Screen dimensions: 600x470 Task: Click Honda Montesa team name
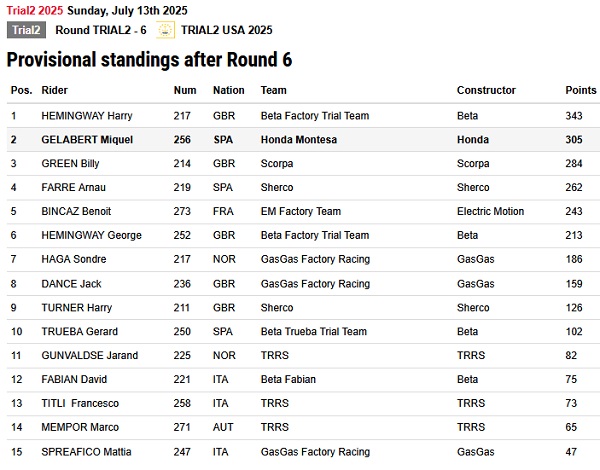pos(299,140)
